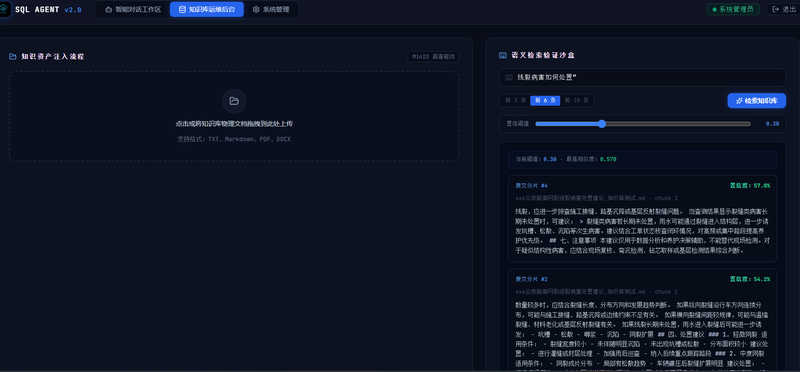800x372 pixels.
Task: Click the source filename ending chunk 3
Action: click(596, 198)
